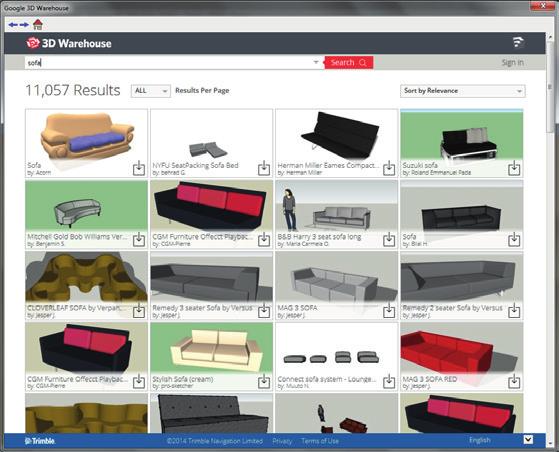Click the MAG 3 SOFA title text
The height and width of the screenshot is (452, 559).
click(x=297, y=308)
